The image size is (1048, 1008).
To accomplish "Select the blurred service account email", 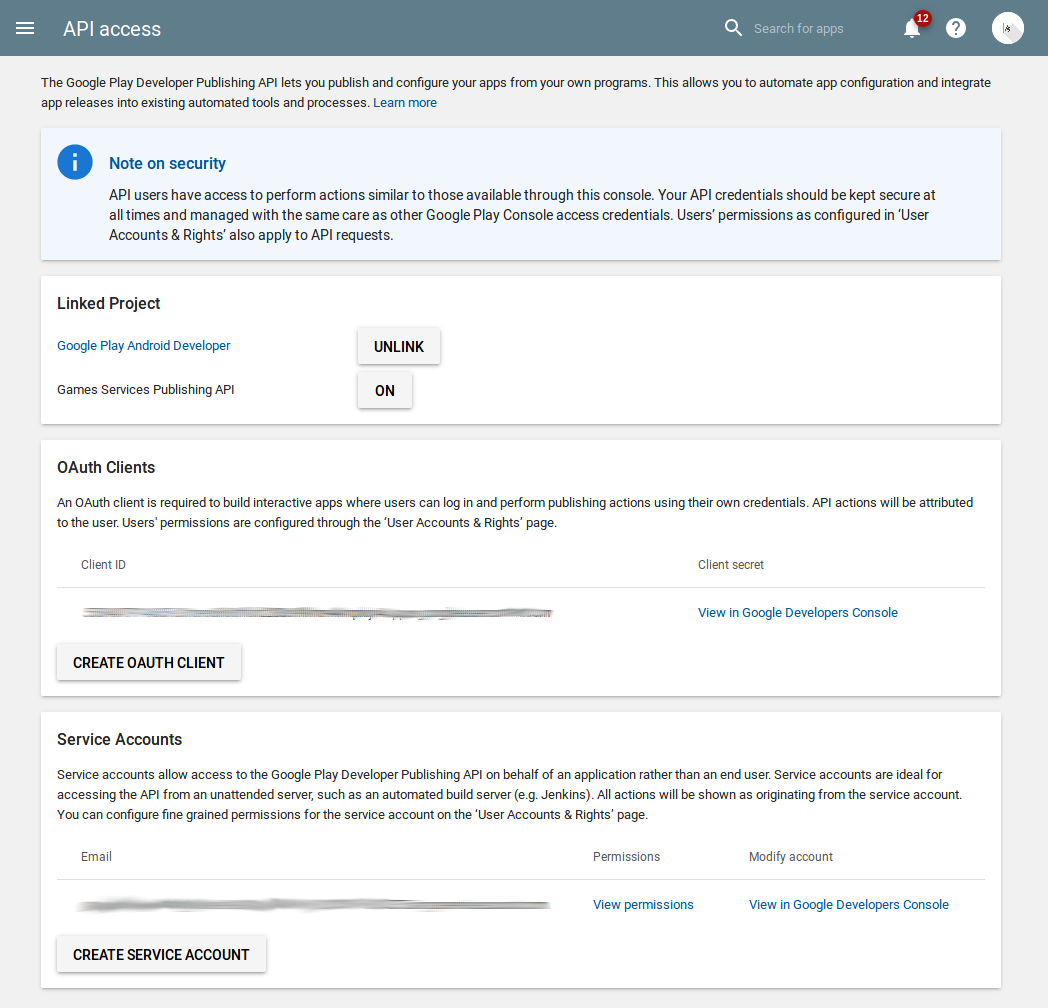I will 314,905.
